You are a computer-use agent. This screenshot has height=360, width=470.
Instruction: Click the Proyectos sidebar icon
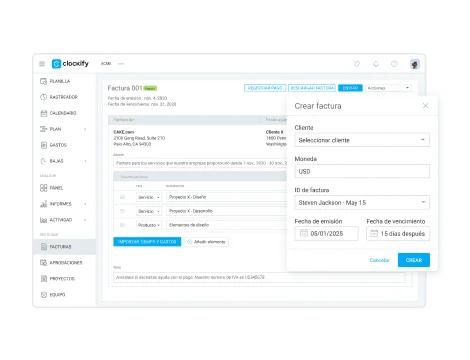tap(43, 279)
